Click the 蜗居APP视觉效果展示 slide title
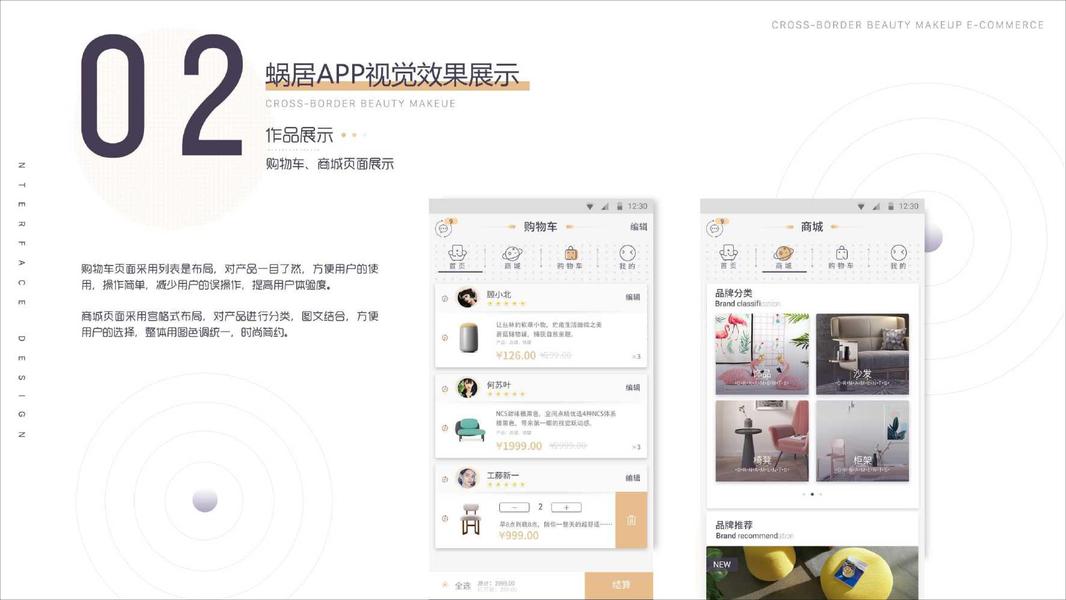Viewport: 1066px width, 600px height. pos(392,75)
